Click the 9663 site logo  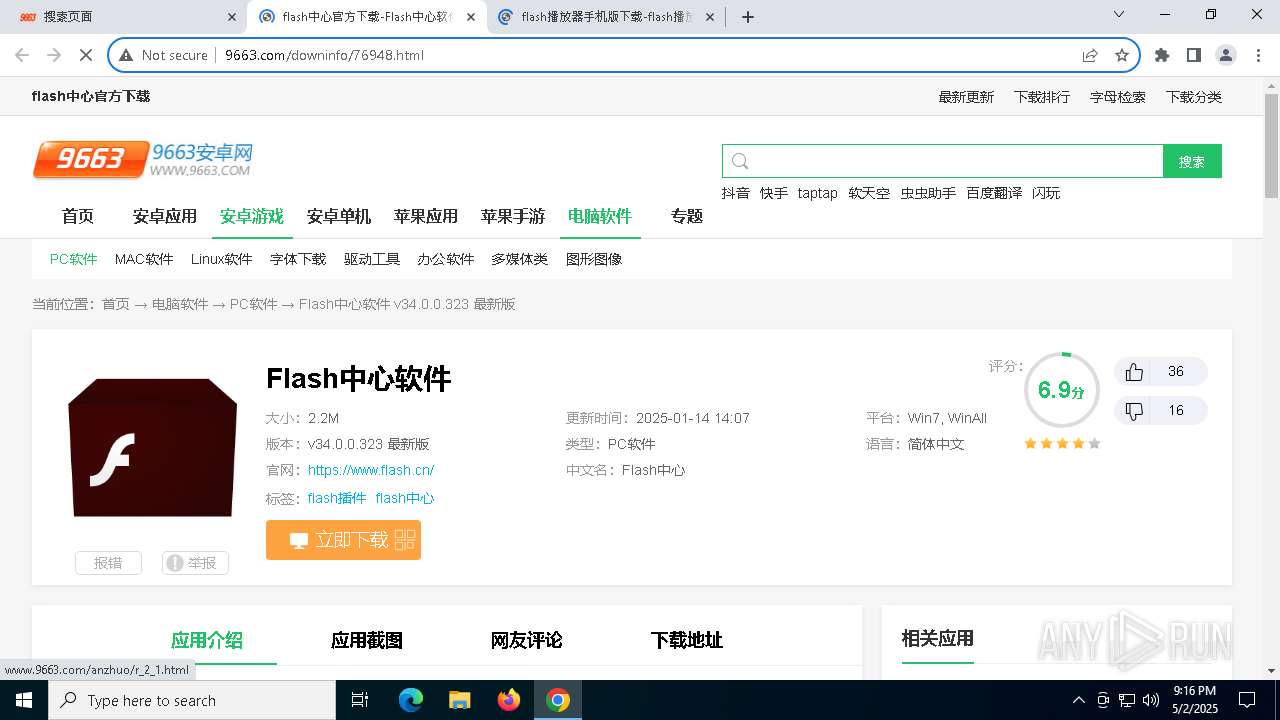[x=142, y=159]
